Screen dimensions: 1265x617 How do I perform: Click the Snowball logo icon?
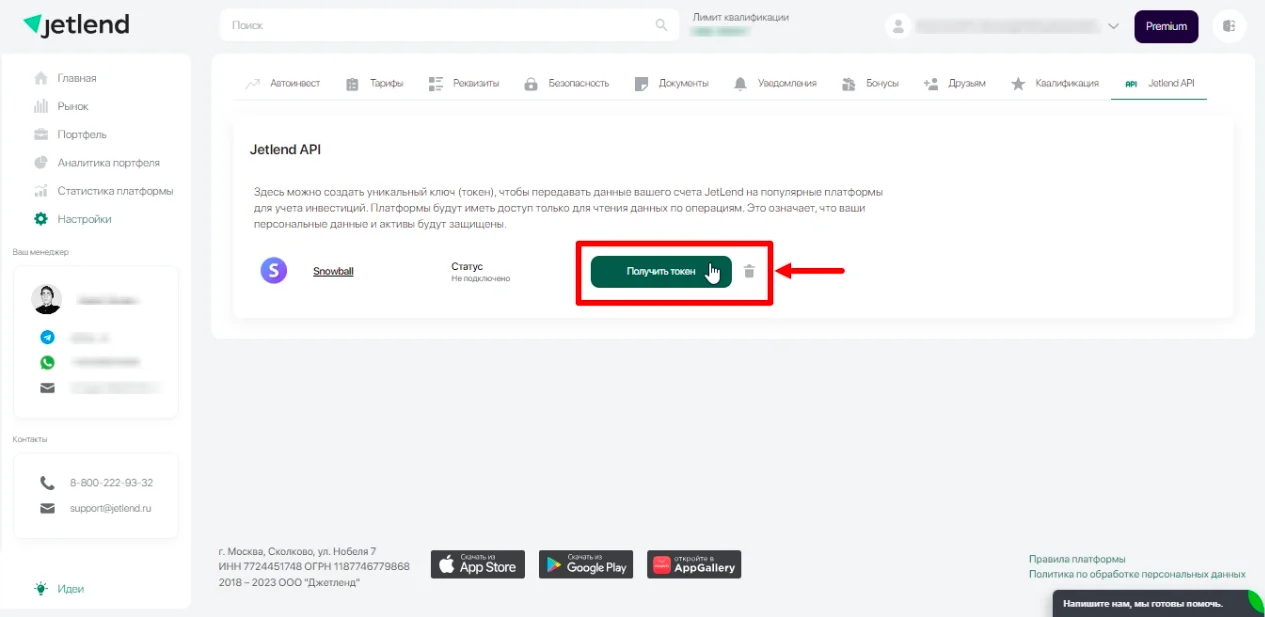(274, 270)
